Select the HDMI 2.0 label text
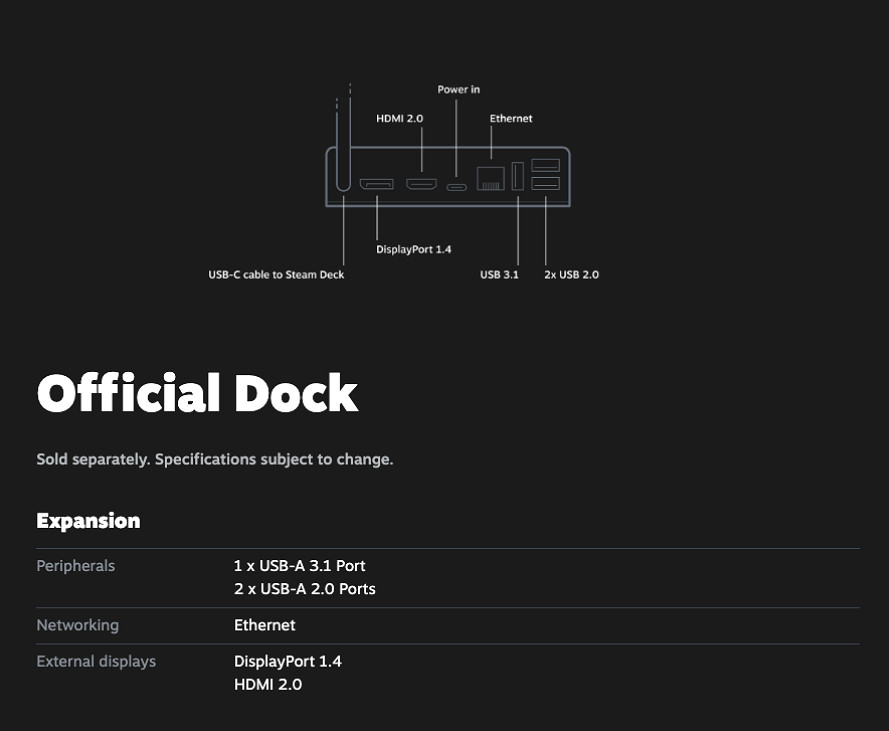 pos(399,118)
